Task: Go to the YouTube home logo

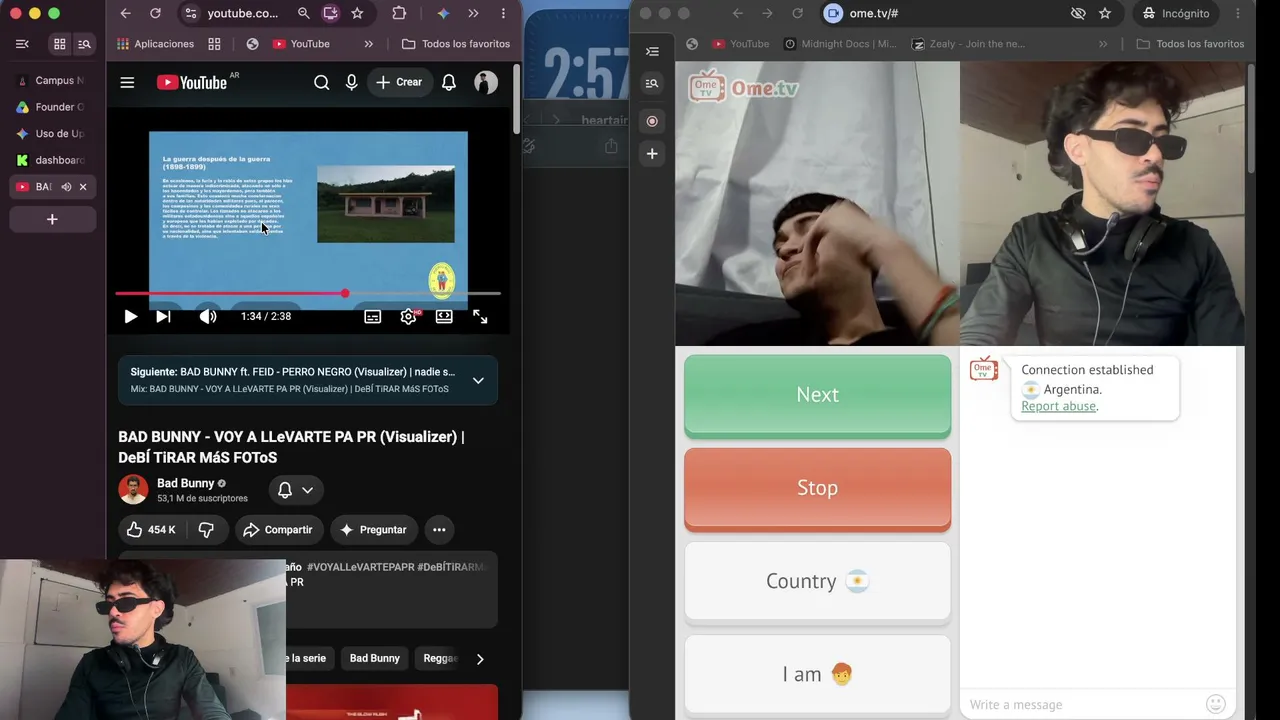Action: (192, 82)
